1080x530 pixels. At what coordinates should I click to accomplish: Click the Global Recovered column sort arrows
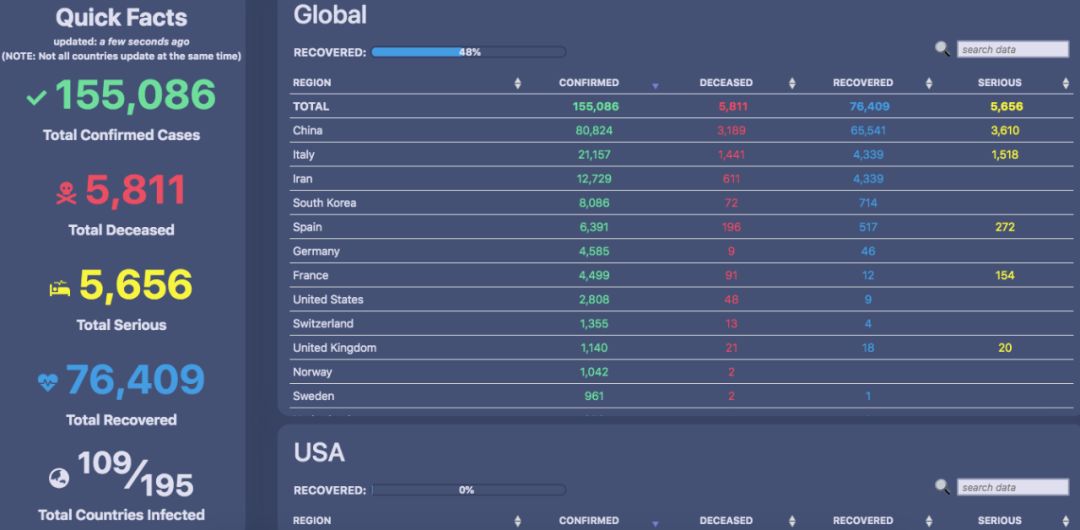(x=929, y=83)
